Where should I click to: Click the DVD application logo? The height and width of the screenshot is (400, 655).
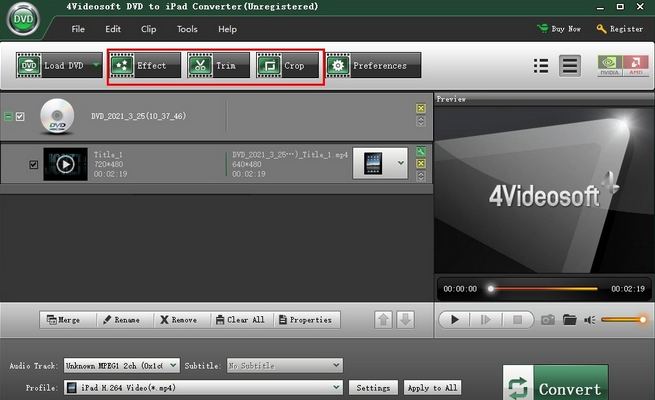point(23,19)
